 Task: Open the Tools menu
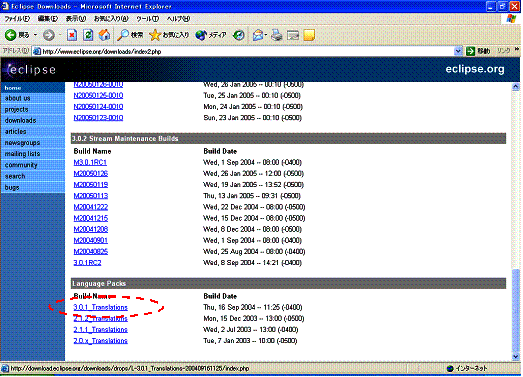click(x=147, y=19)
